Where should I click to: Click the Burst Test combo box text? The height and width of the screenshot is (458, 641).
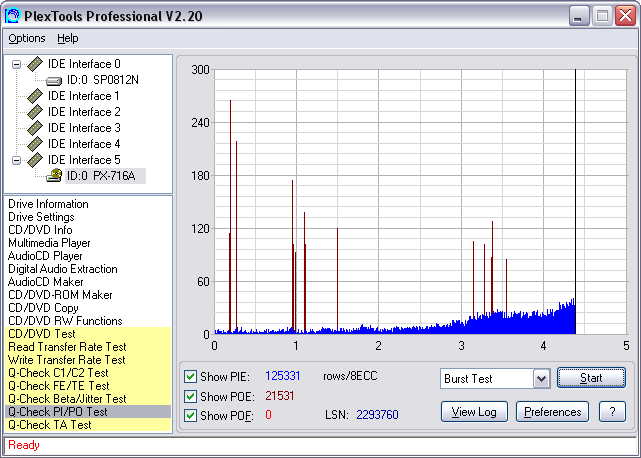click(468, 379)
